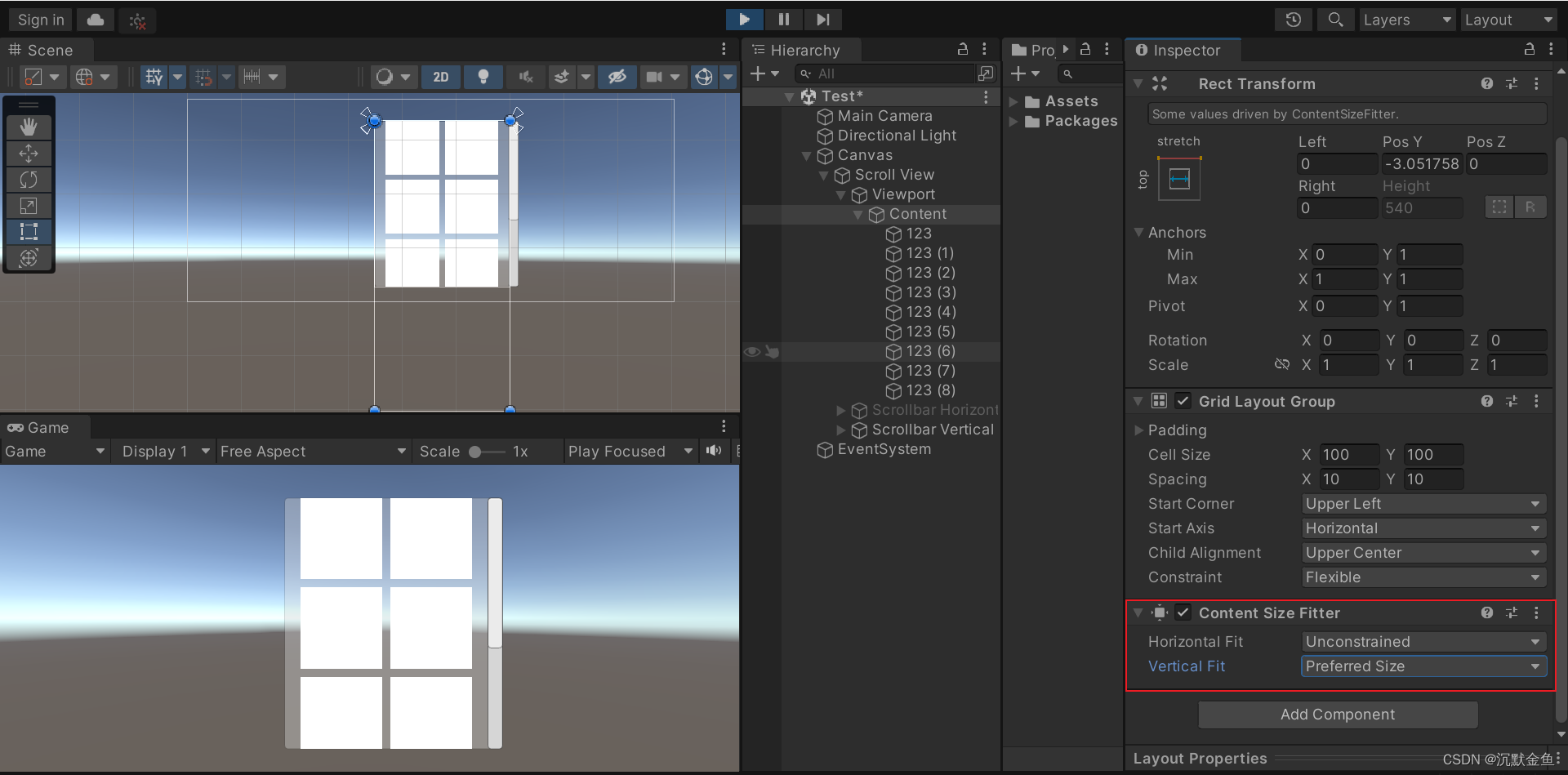Image resolution: width=1568 pixels, height=775 pixels.
Task: Mute audio in Game view
Action: pos(714,451)
